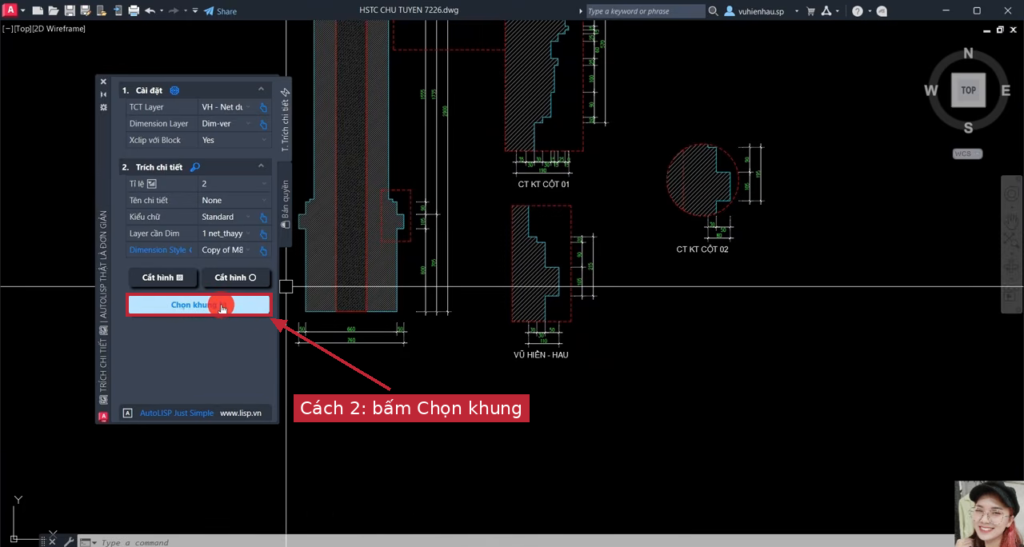Open the [Top] view controls menu
The width and height of the screenshot is (1024, 547).
click(22, 29)
